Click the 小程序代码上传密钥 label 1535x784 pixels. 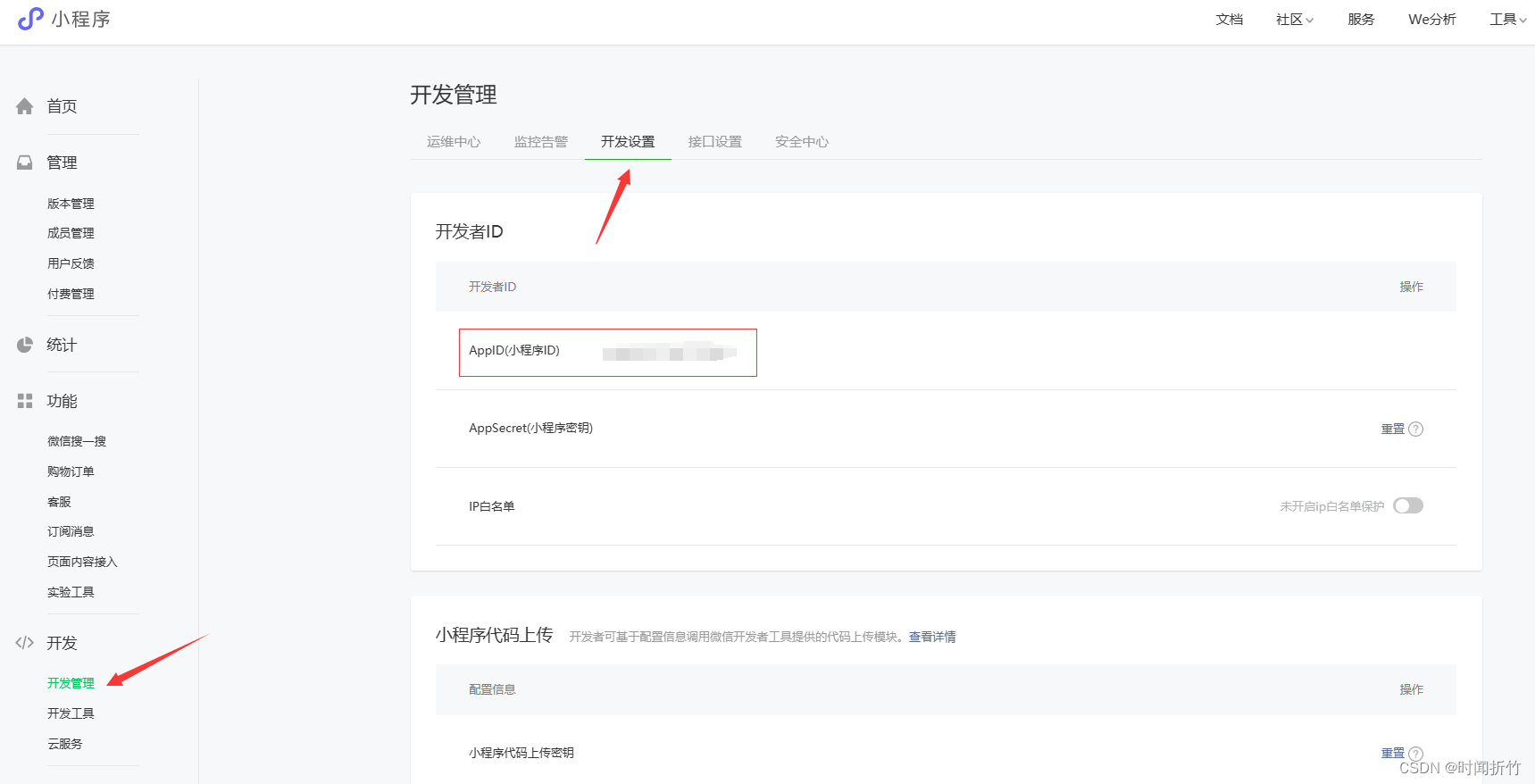[521, 753]
